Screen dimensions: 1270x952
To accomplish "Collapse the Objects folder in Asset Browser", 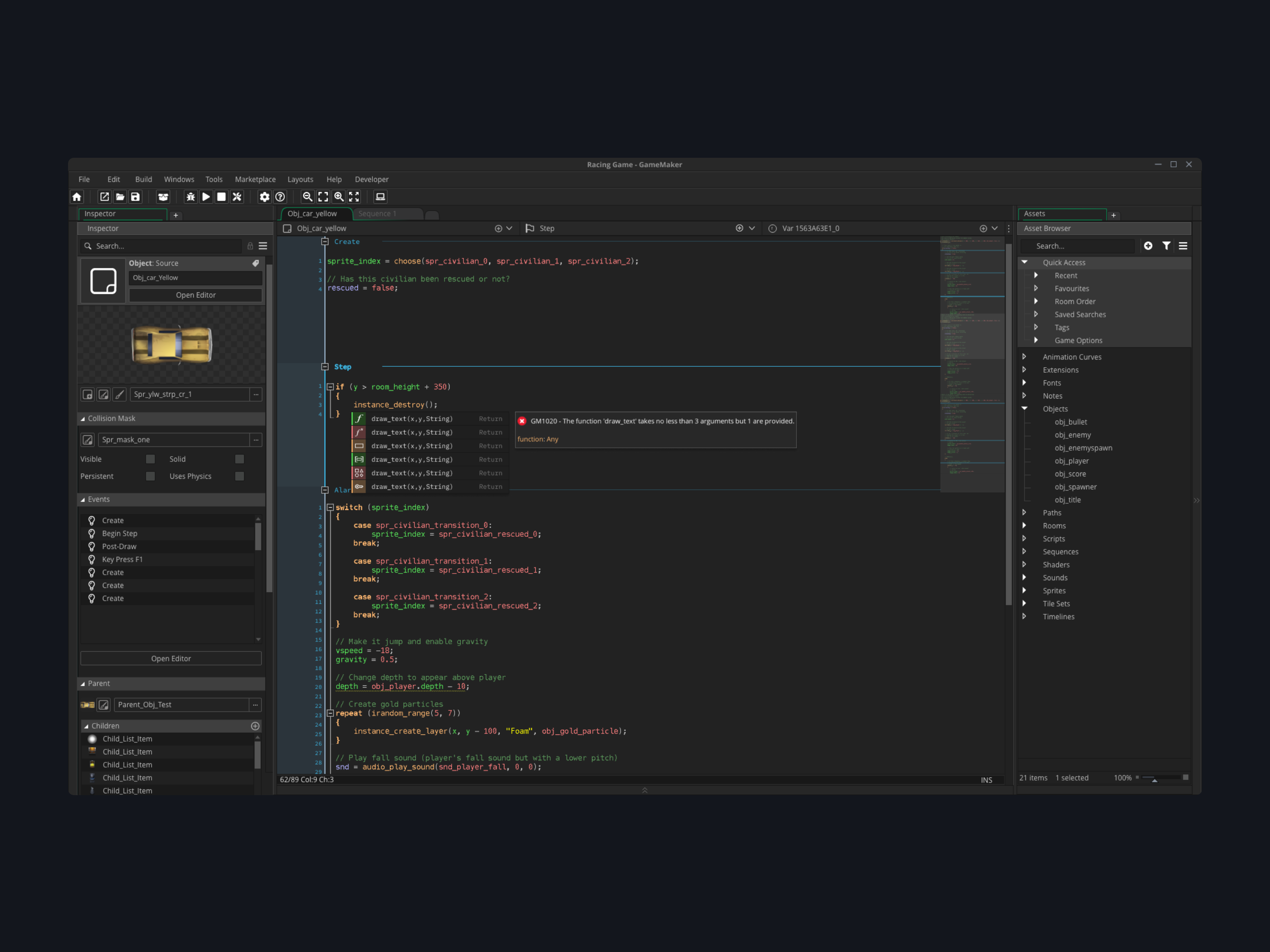I will [1024, 408].
